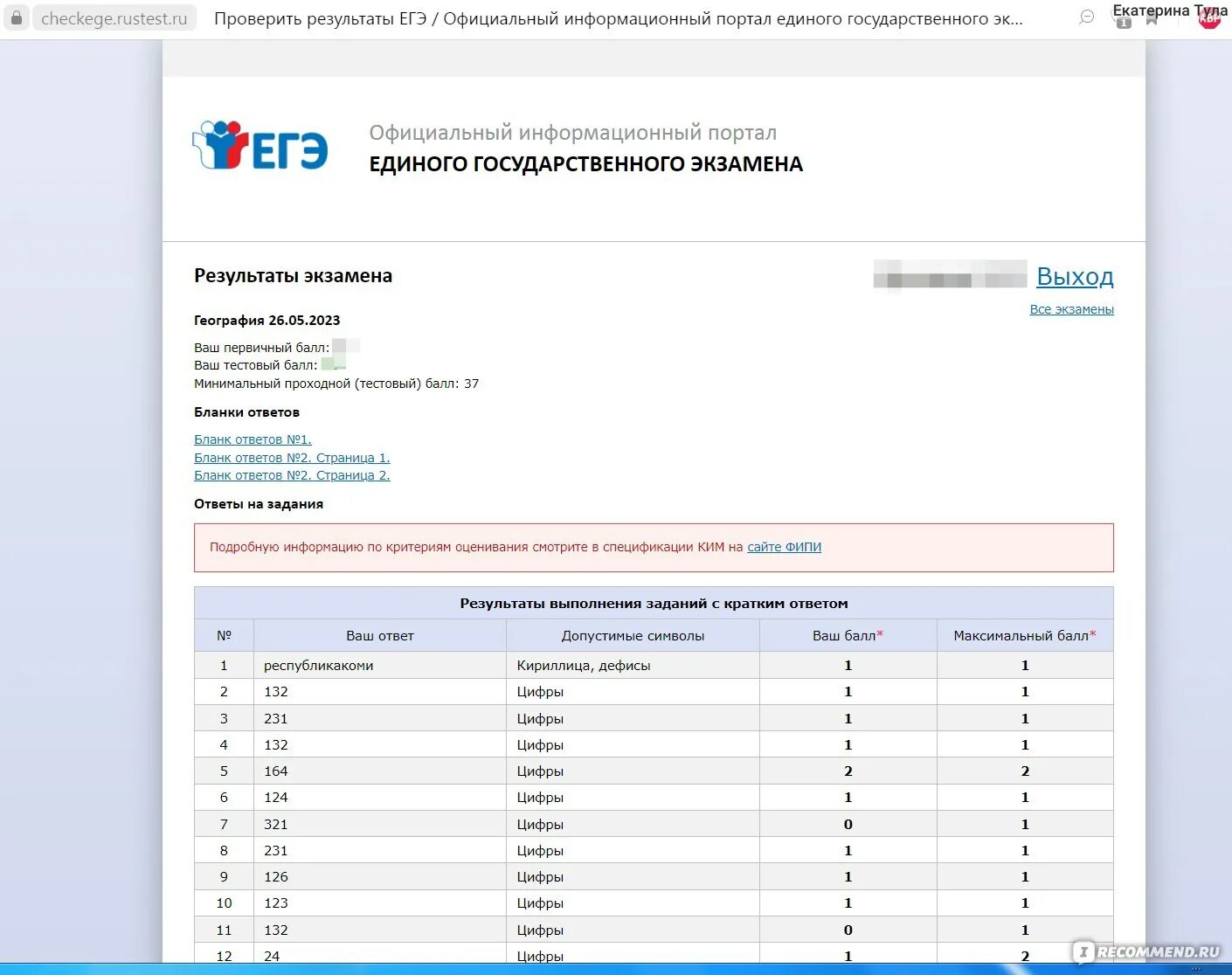The image size is (1232, 975).
Task: Click the Ответы на задания heading
Action: [x=259, y=504]
